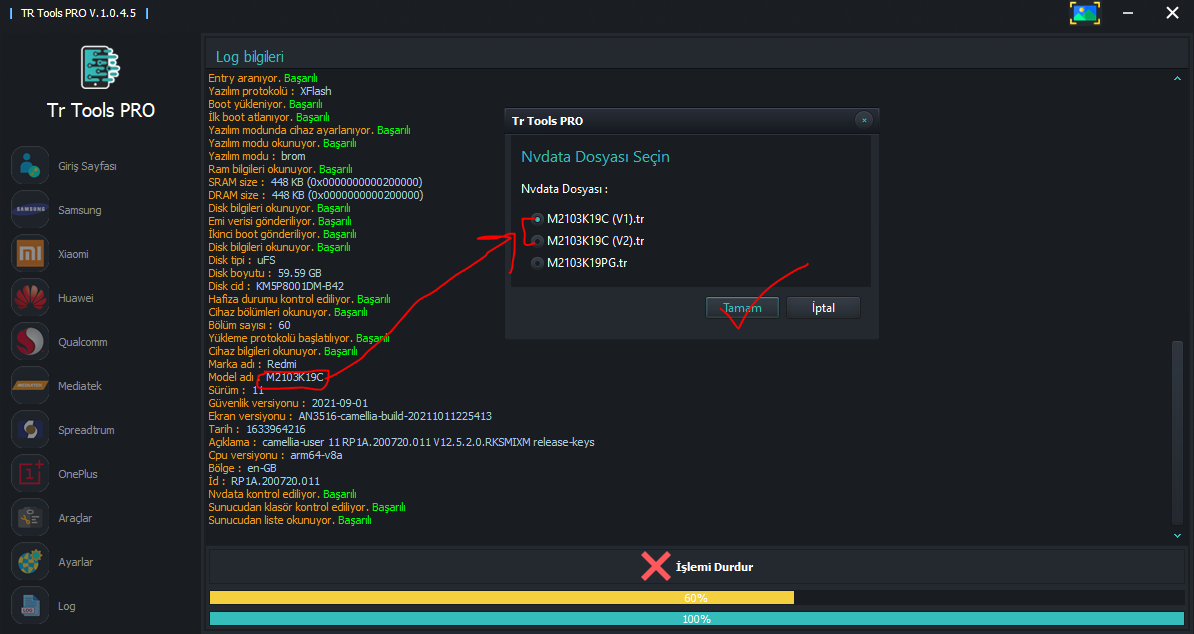Minimize the TR Tools PRO window
This screenshot has width=1194, height=634.
tap(1128, 13)
